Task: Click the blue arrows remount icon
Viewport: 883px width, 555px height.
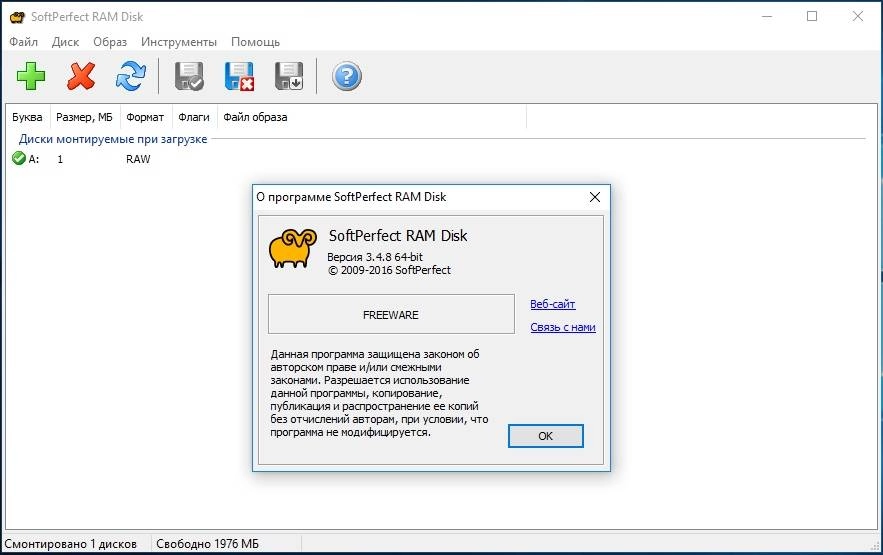Action: pos(131,76)
